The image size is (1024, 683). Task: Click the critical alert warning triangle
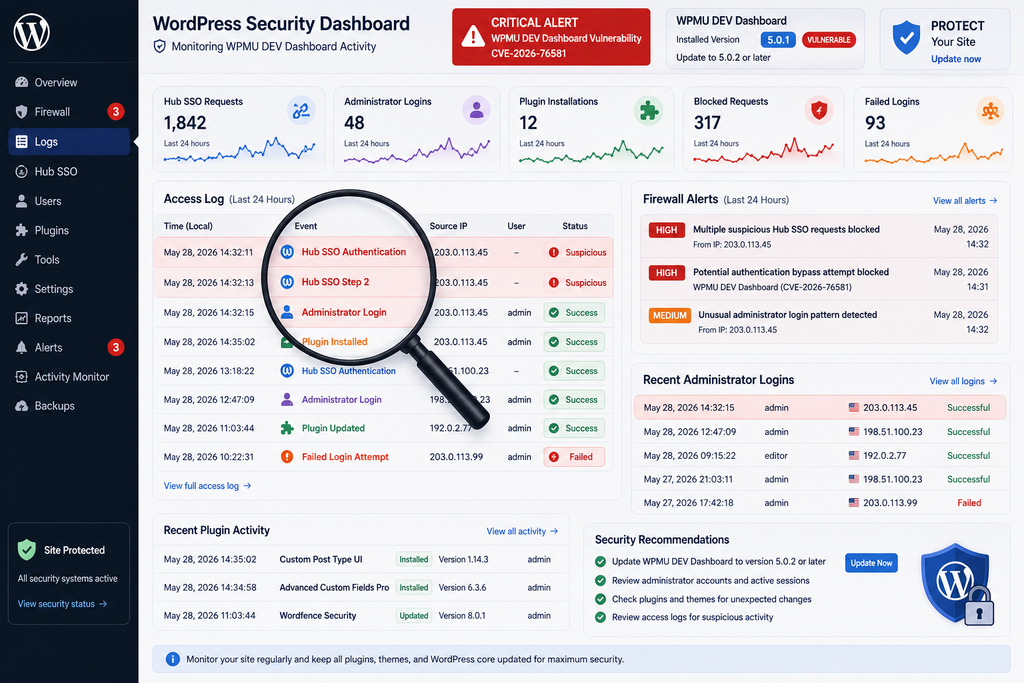473,37
